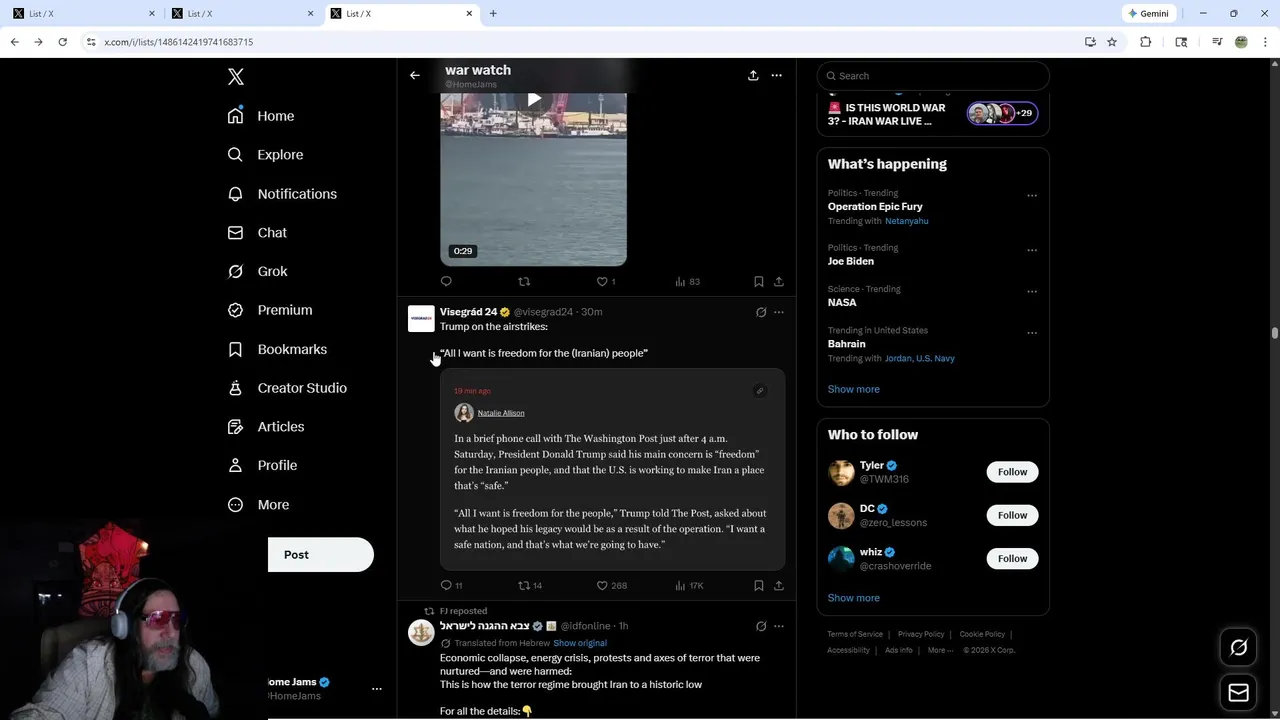Open Articles in left navigation

[266, 427]
